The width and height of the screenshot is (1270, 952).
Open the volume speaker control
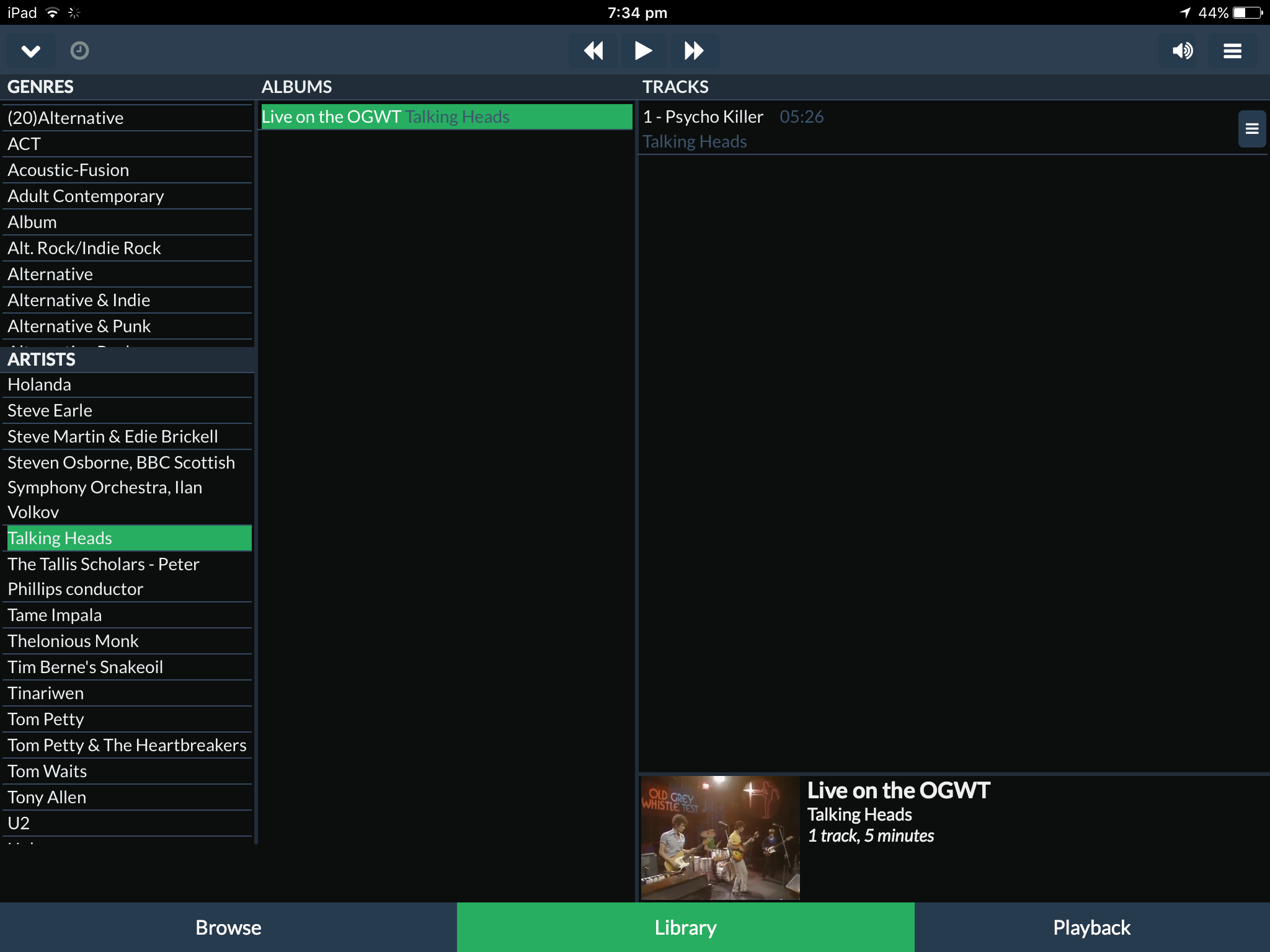click(1183, 51)
